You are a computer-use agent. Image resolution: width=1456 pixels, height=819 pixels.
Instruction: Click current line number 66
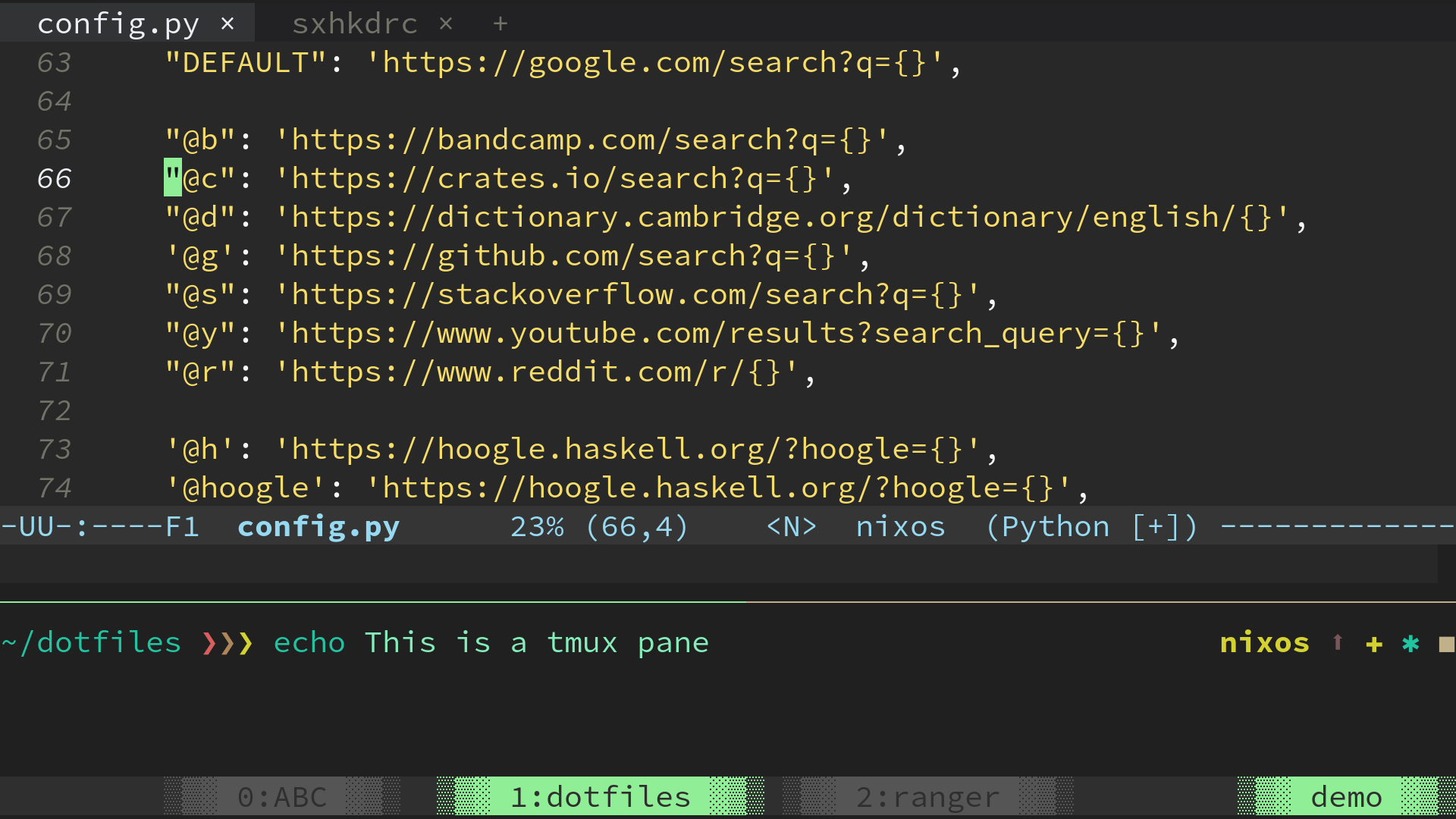[x=55, y=178]
